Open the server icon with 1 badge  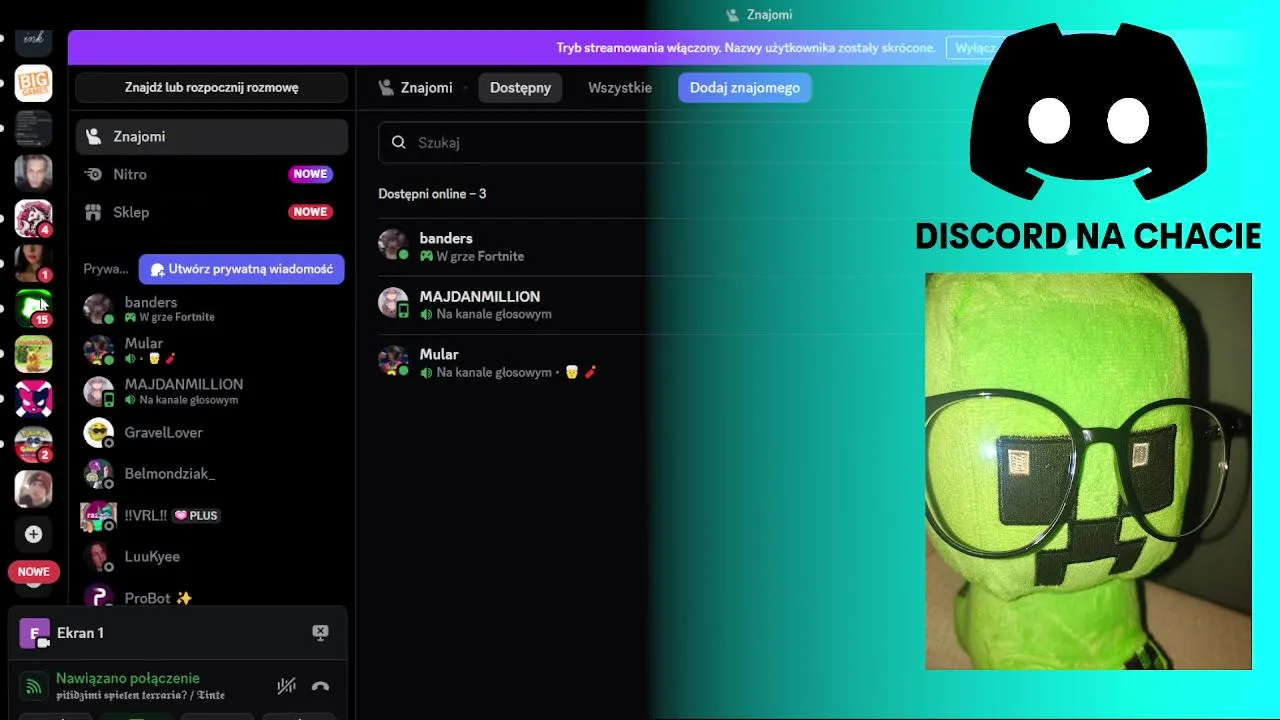[x=33, y=263]
